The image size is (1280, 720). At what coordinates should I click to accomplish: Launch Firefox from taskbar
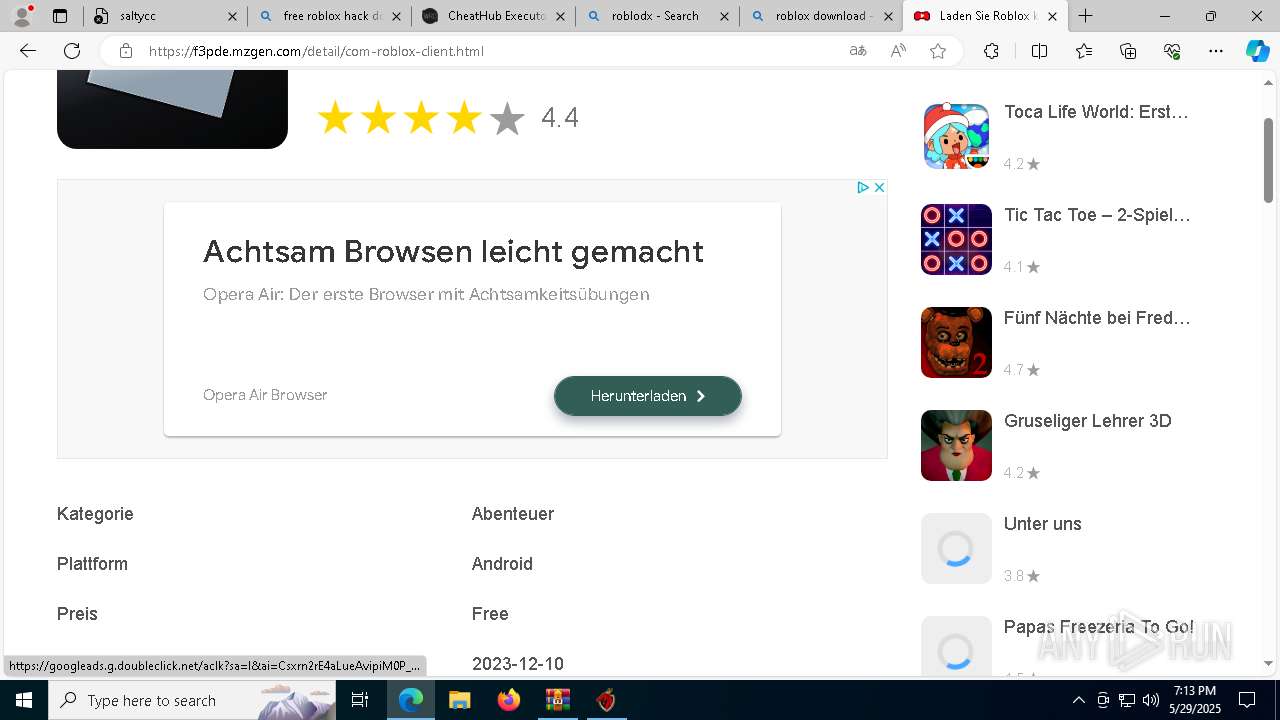click(x=509, y=700)
